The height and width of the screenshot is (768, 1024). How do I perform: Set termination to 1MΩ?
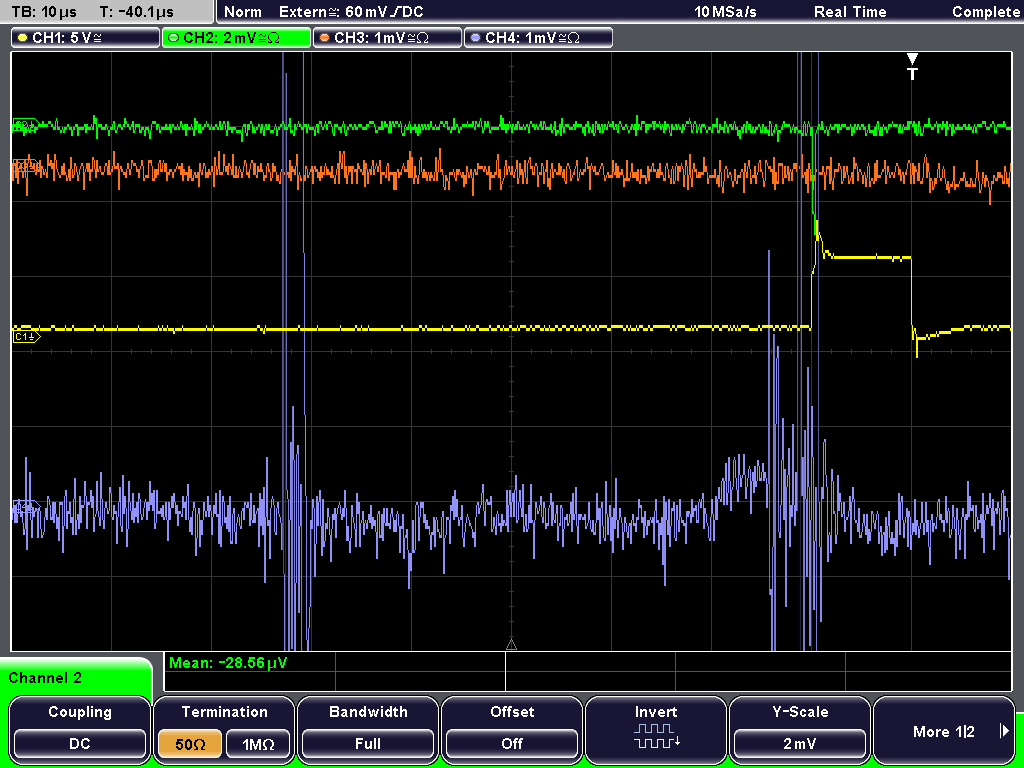pos(258,744)
